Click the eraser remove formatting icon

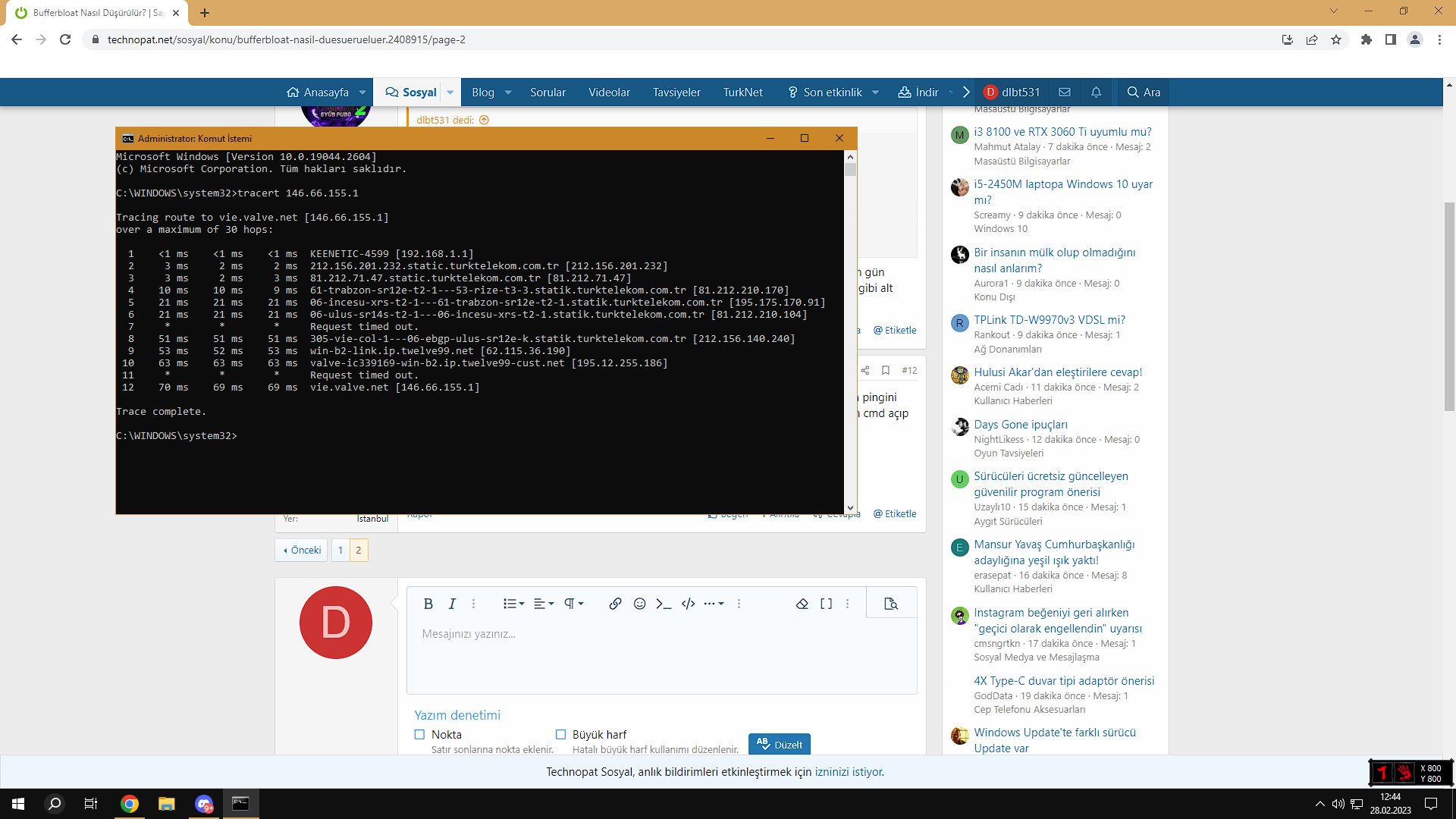(x=802, y=604)
